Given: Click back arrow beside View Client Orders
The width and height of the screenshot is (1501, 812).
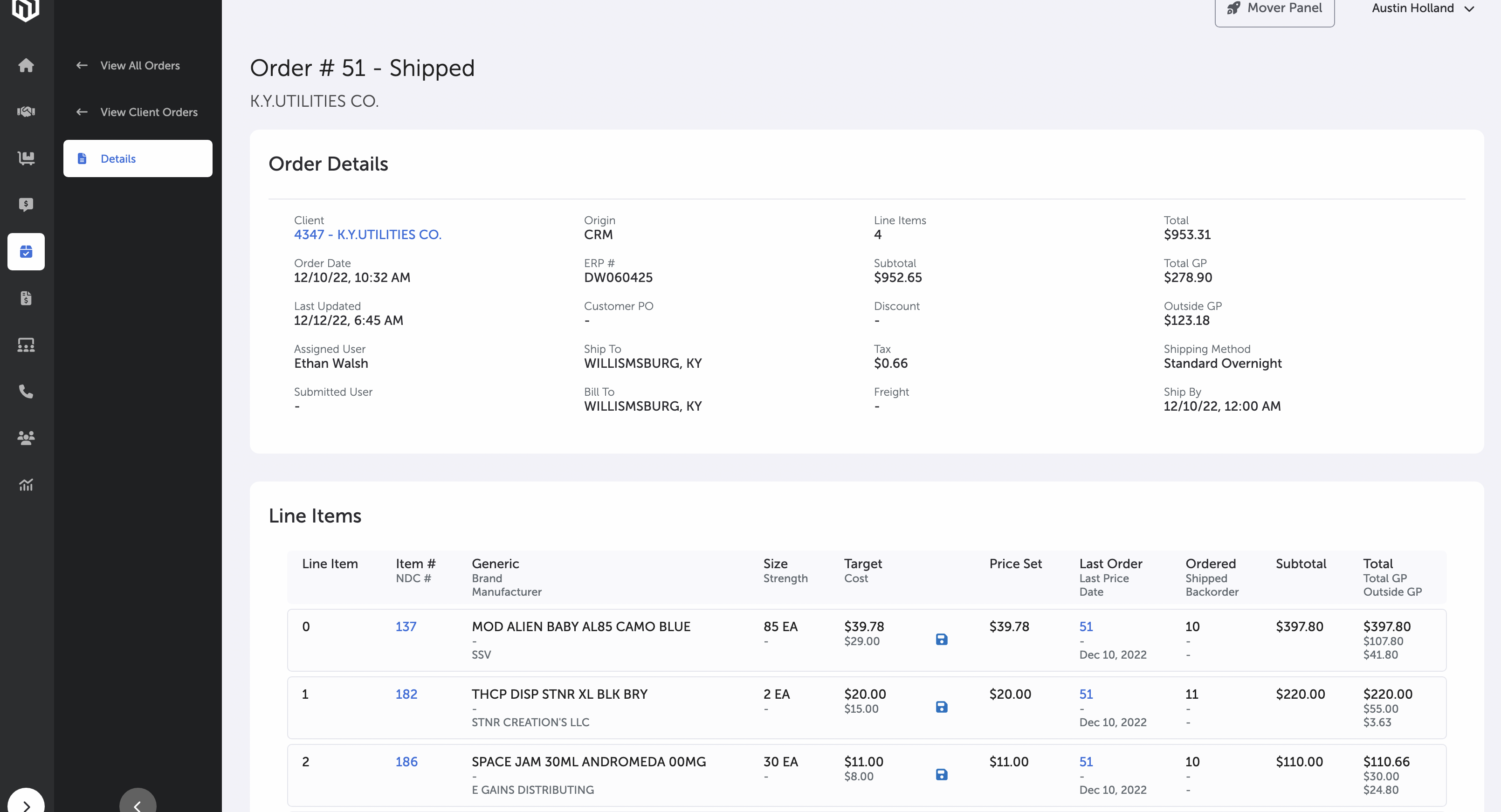Looking at the screenshot, I should coord(82,112).
